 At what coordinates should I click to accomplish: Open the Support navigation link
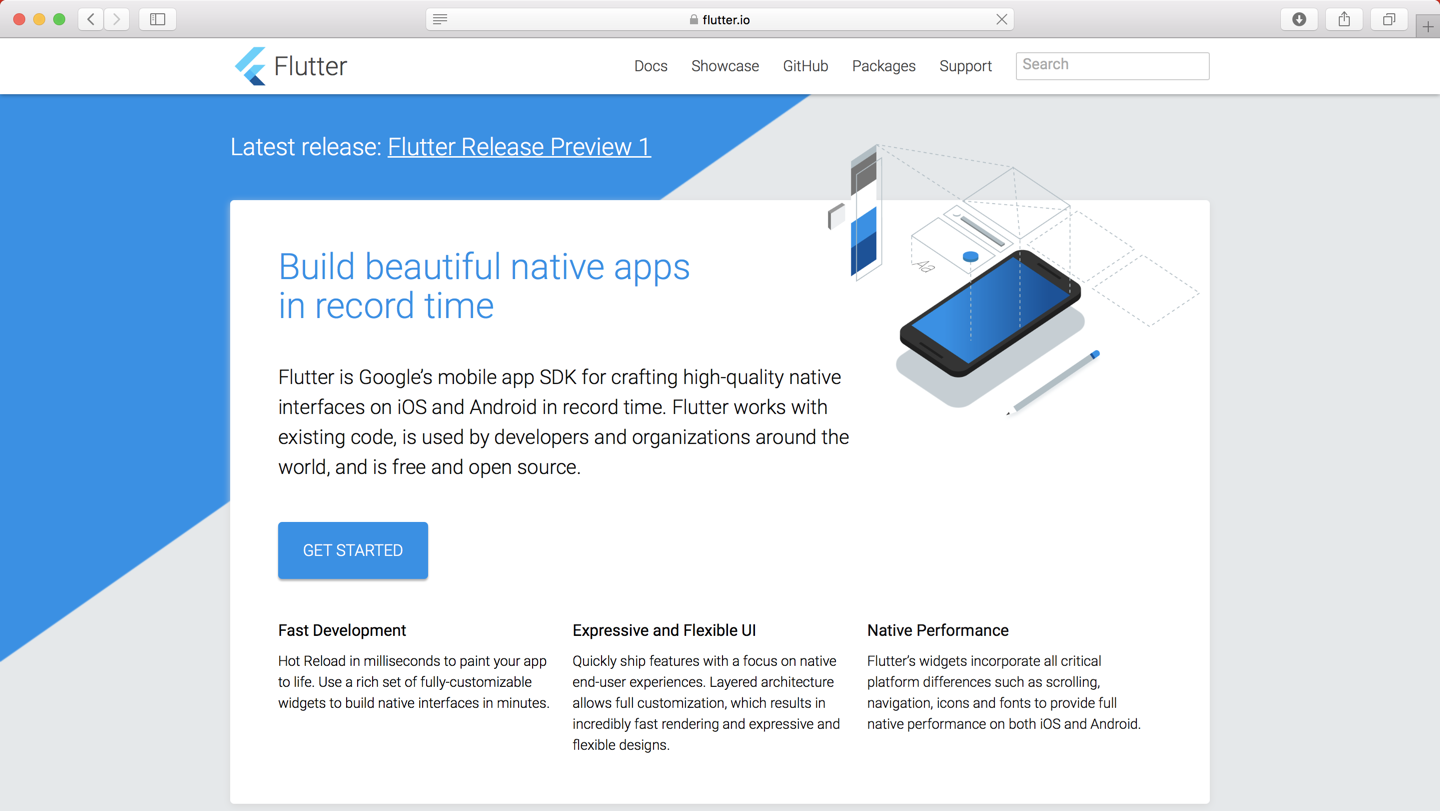click(x=965, y=66)
